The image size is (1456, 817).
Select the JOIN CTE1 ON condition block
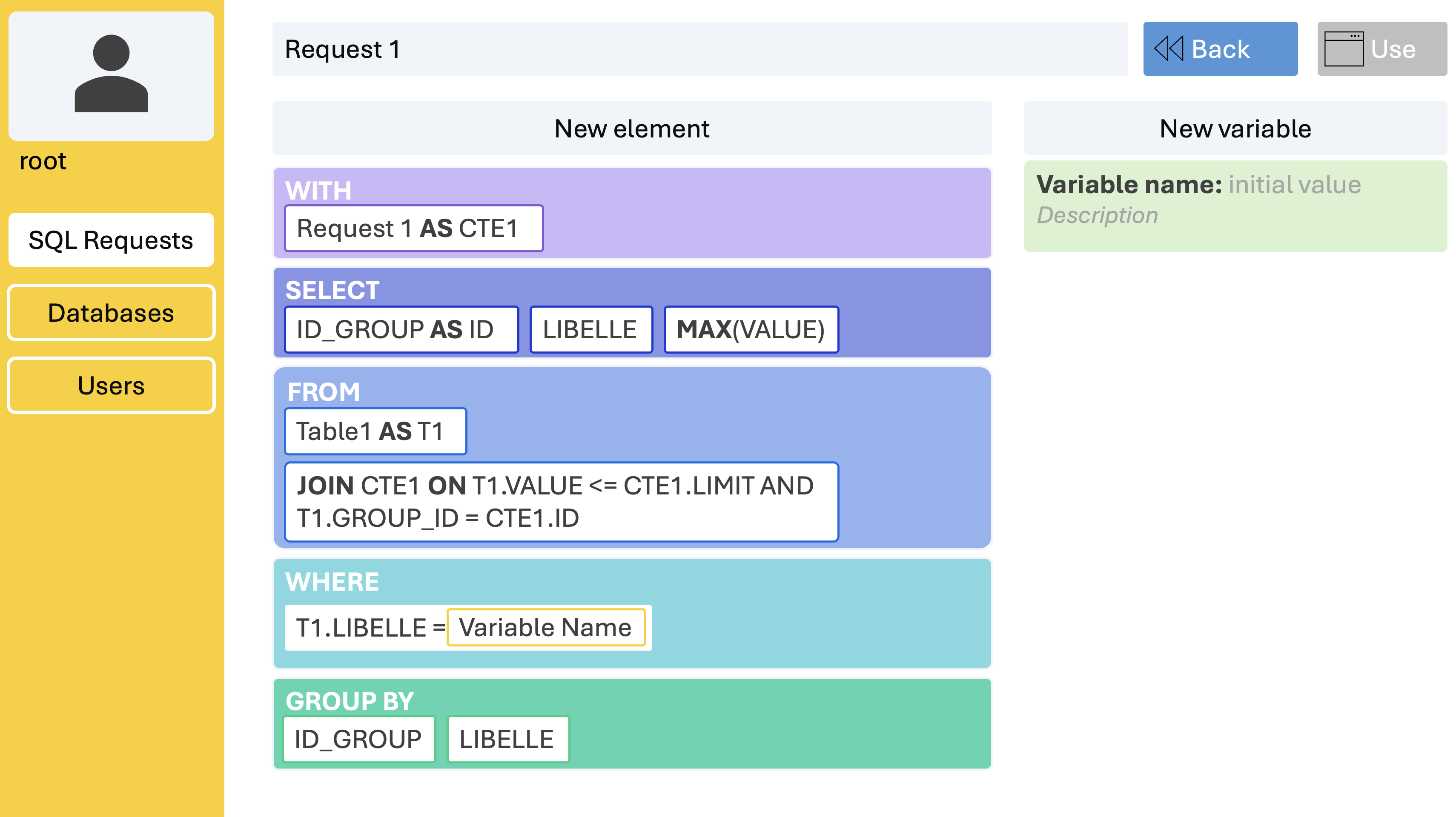pos(561,502)
